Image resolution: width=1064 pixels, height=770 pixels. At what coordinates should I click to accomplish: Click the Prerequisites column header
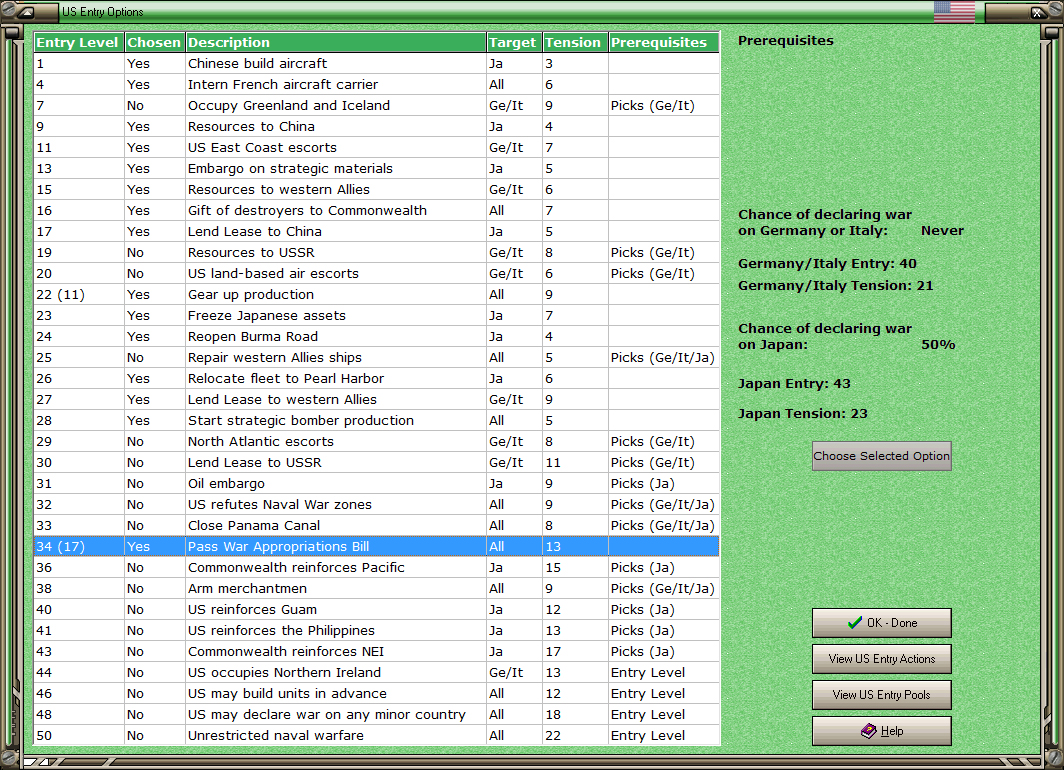pos(663,42)
